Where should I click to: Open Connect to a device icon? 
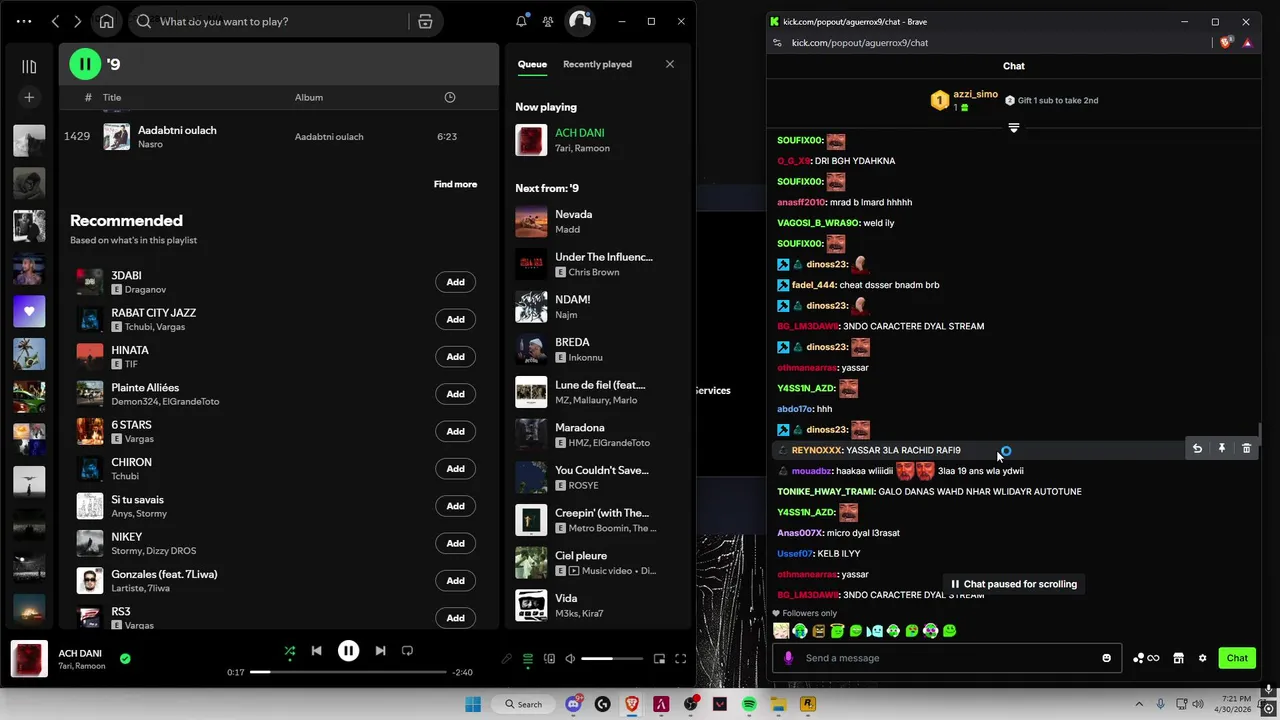(x=549, y=659)
